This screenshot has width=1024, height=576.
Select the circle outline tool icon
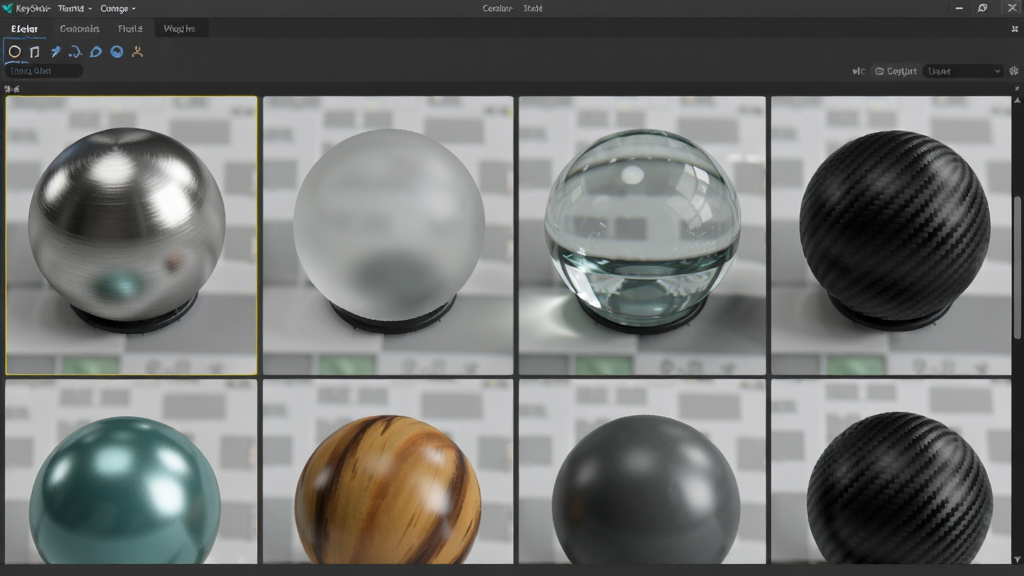point(14,52)
